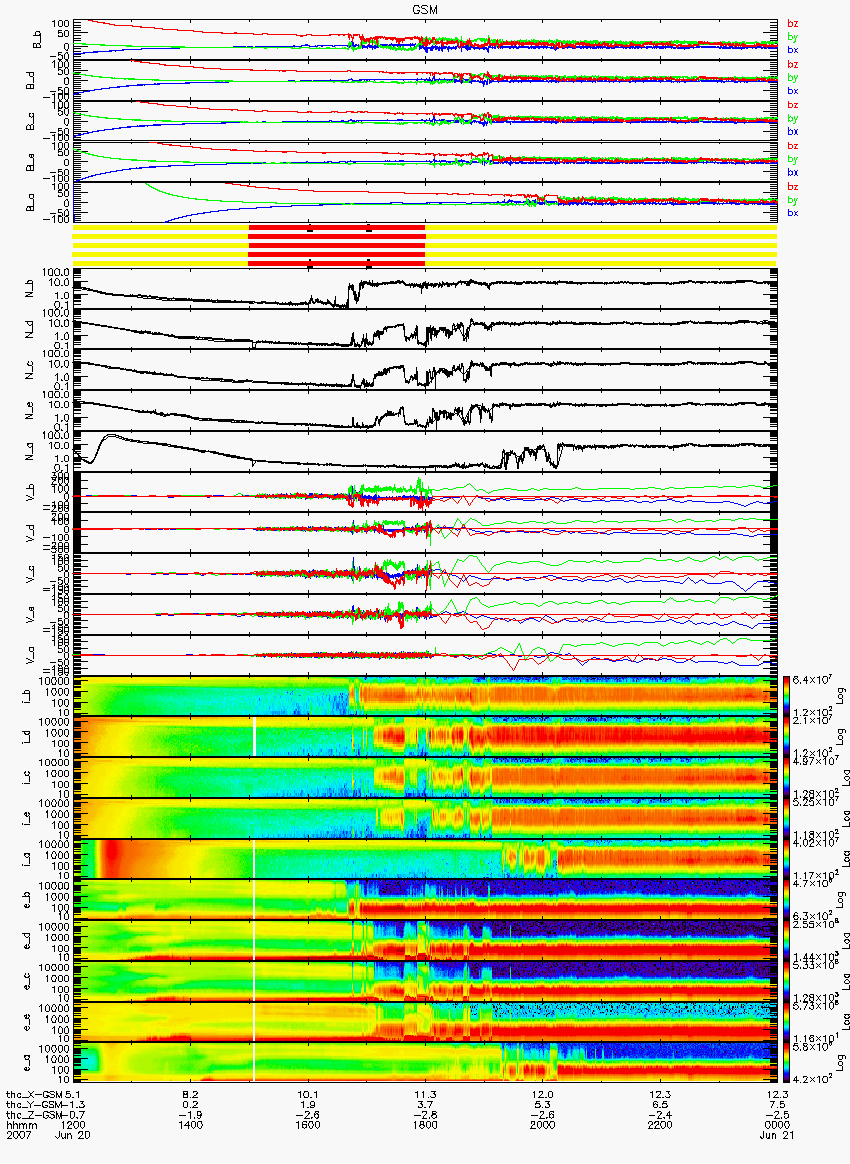Click the bz legend label of panel B_d
The height and width of the screenshot is (1164, 850).
(793, 65)
